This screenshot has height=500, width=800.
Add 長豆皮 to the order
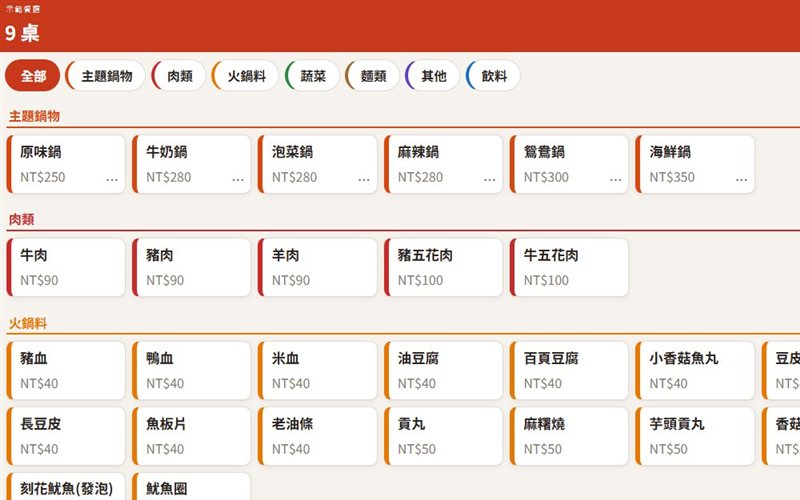pyautogui.click(x=66, y=436)
